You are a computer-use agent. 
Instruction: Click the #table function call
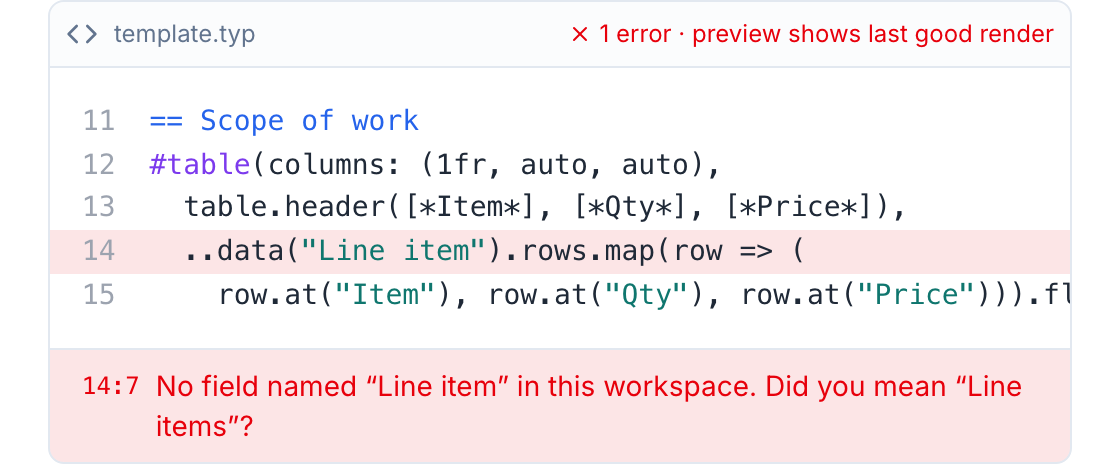tap(200, 164)
